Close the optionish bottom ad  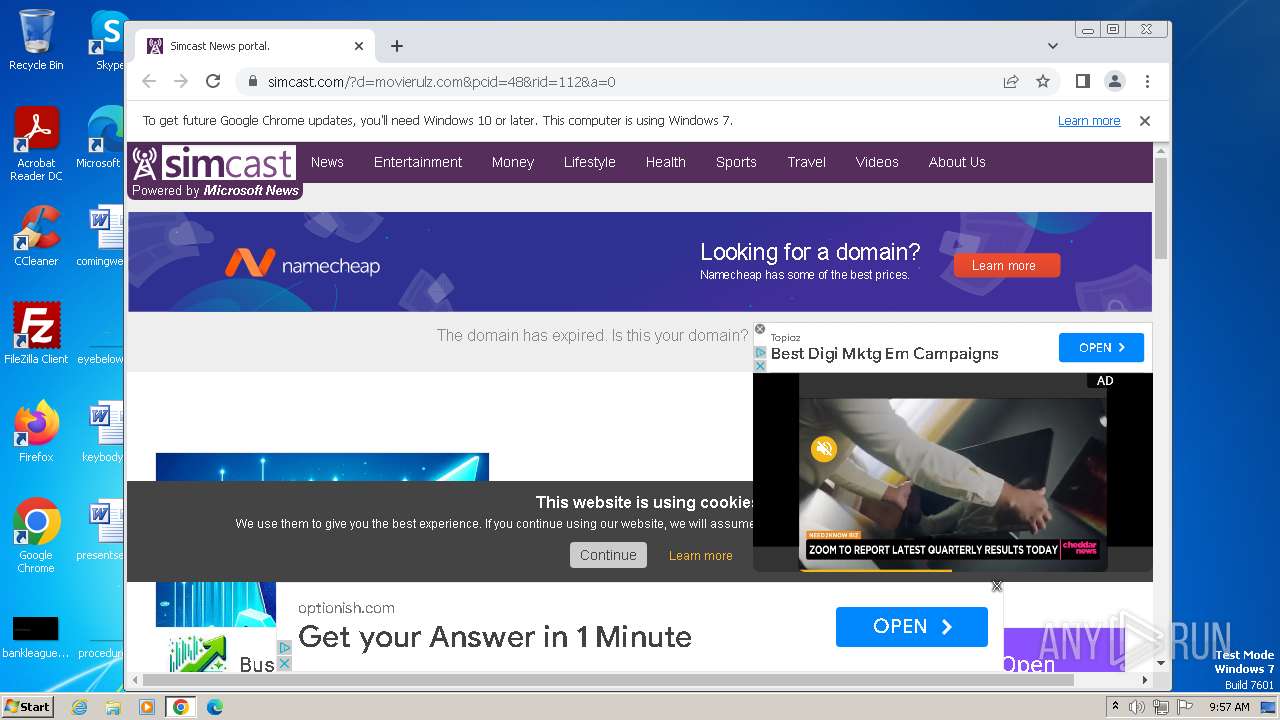pyautogui.click(x=997, y=586)
